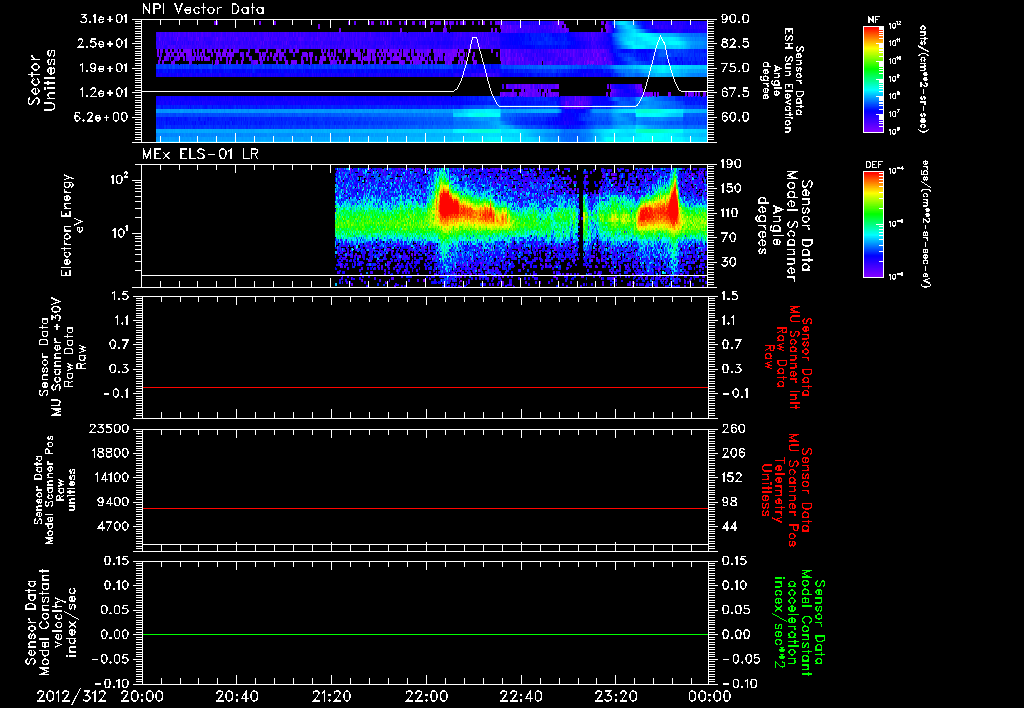Select the "NPI Vector Data" panel title
The width and height of the screenshot is (1024, 708).
click(203, 9)
